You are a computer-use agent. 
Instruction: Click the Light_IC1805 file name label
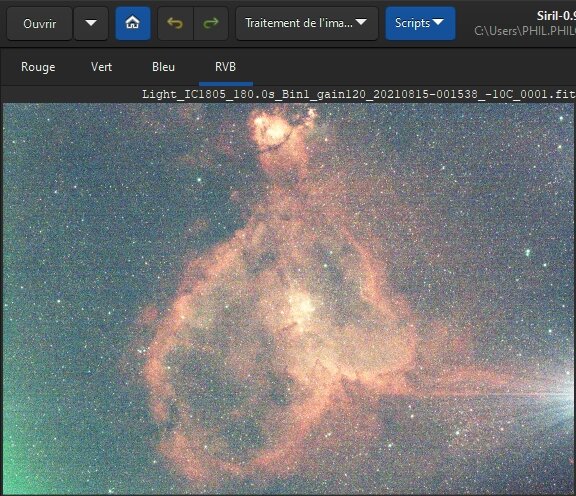click(359, 94)
